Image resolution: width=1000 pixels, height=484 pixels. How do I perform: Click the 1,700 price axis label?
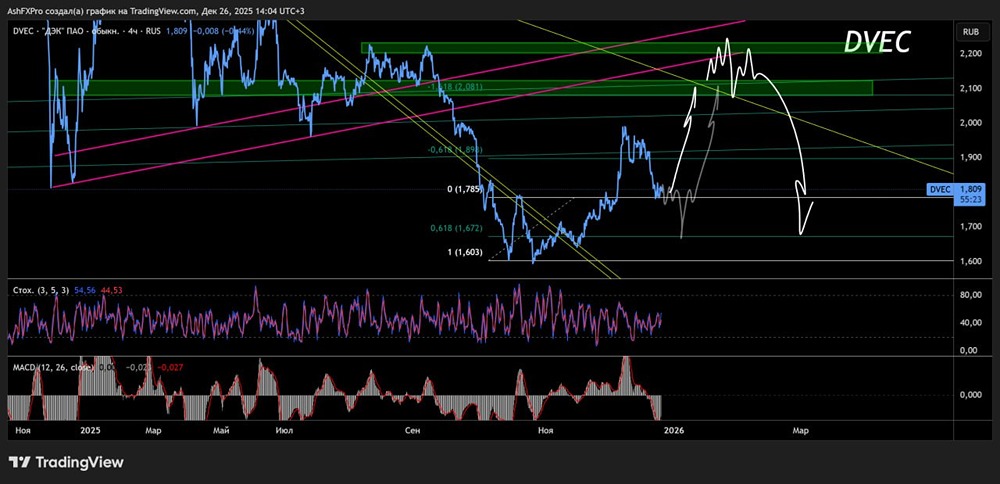pyautogui.click(x=972, y=226)
